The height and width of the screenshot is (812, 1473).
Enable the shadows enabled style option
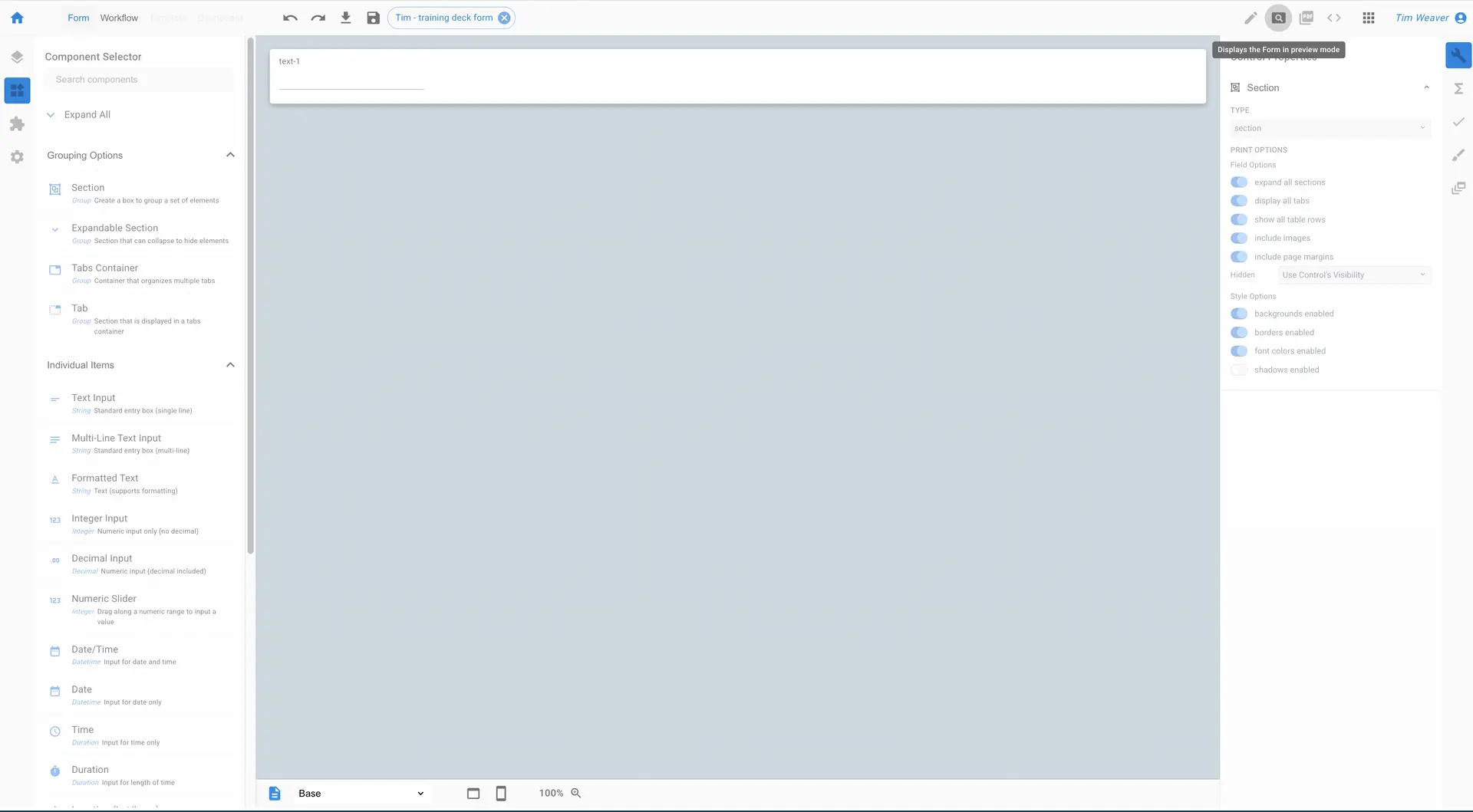coord(1238,370)
